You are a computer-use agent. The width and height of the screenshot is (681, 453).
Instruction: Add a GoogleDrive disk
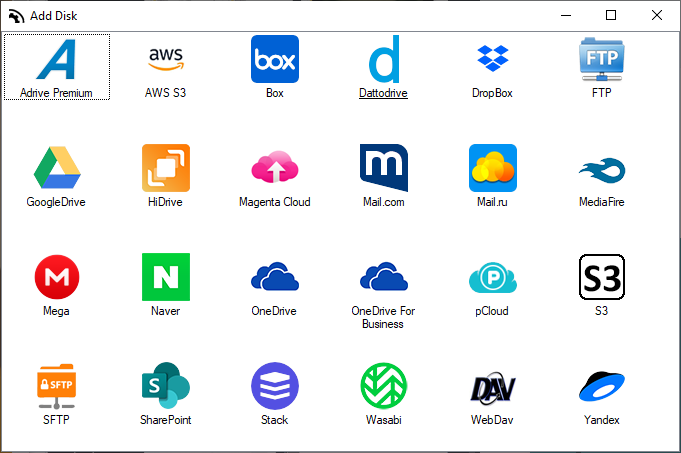point(56,169)
